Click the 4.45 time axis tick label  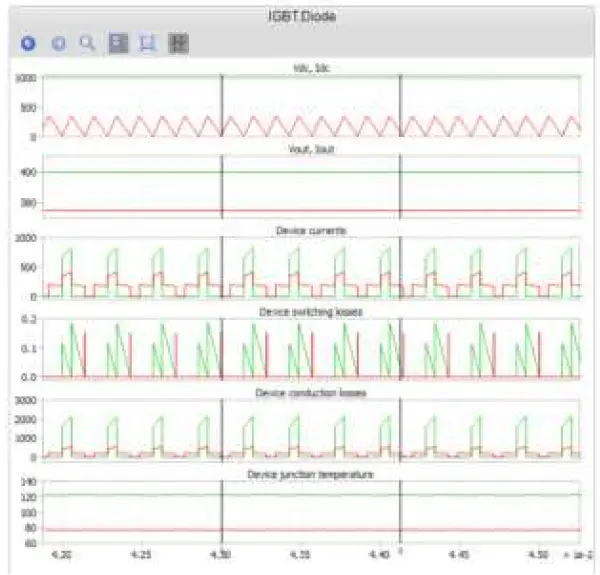pos(459,554)
